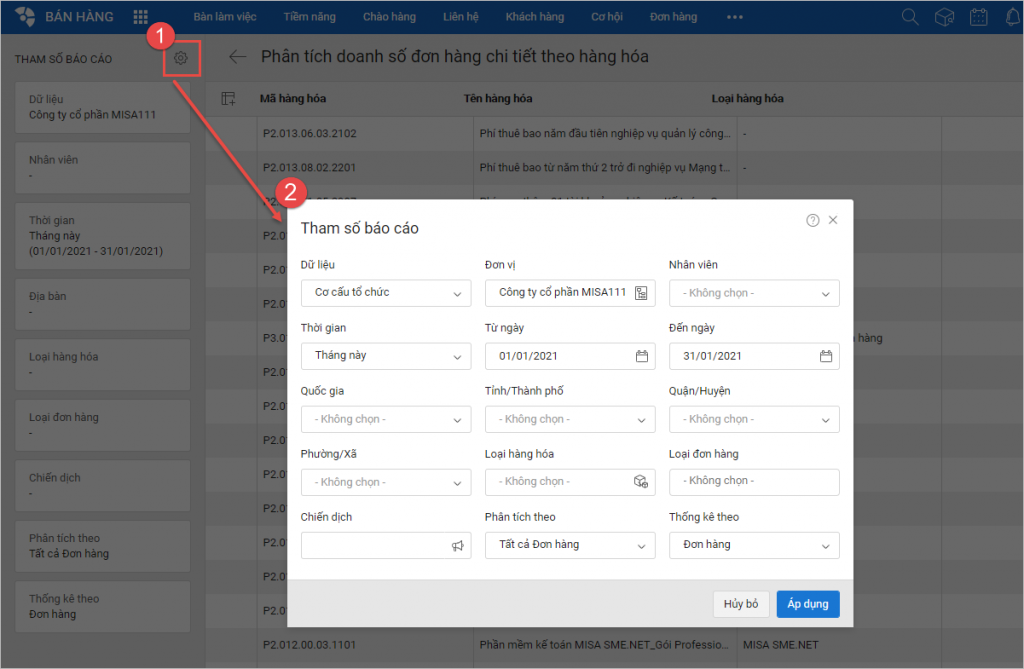Click the Áp dụng button
Viewport: 1024px width, 669px height.
(x=808, y=604)
